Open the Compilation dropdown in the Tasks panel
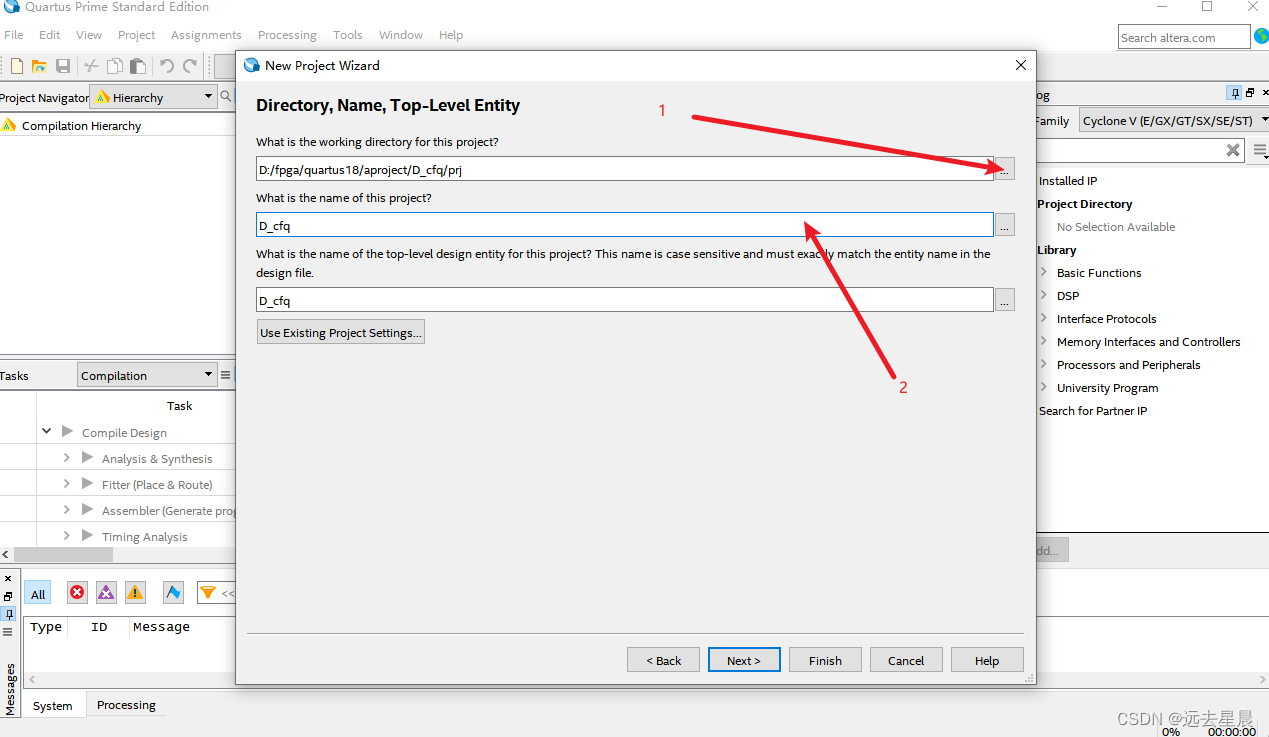Screen dimensions: 1269x737 [147, 375]
